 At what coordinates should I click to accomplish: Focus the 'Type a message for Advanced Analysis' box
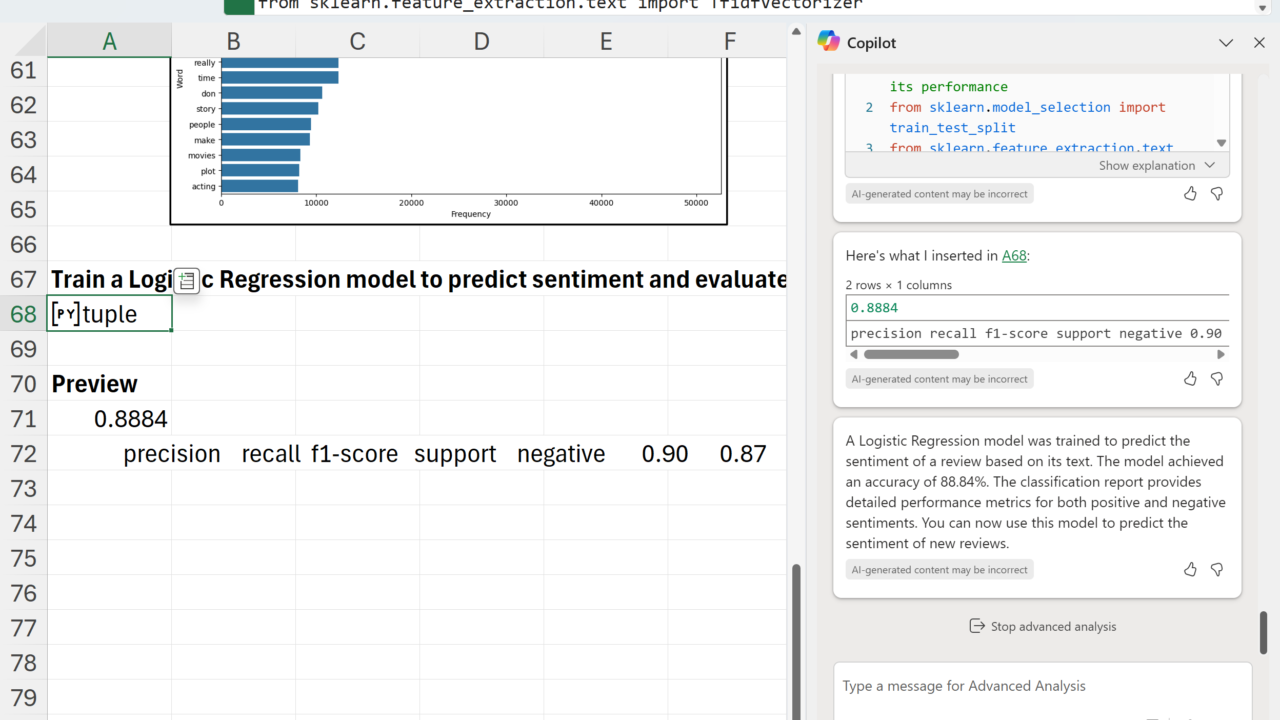[1040, 686]
